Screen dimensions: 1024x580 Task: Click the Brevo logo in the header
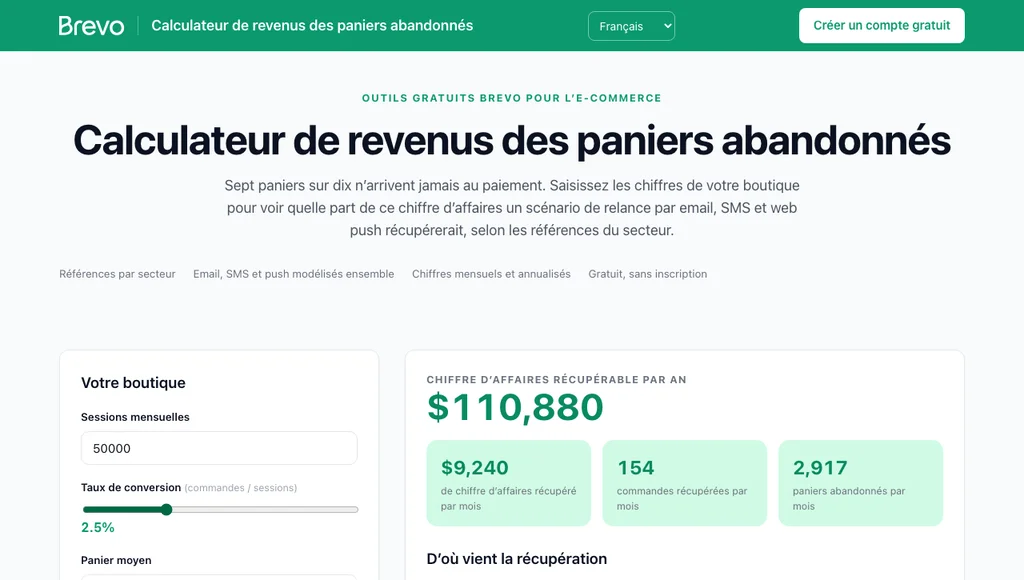91,25
